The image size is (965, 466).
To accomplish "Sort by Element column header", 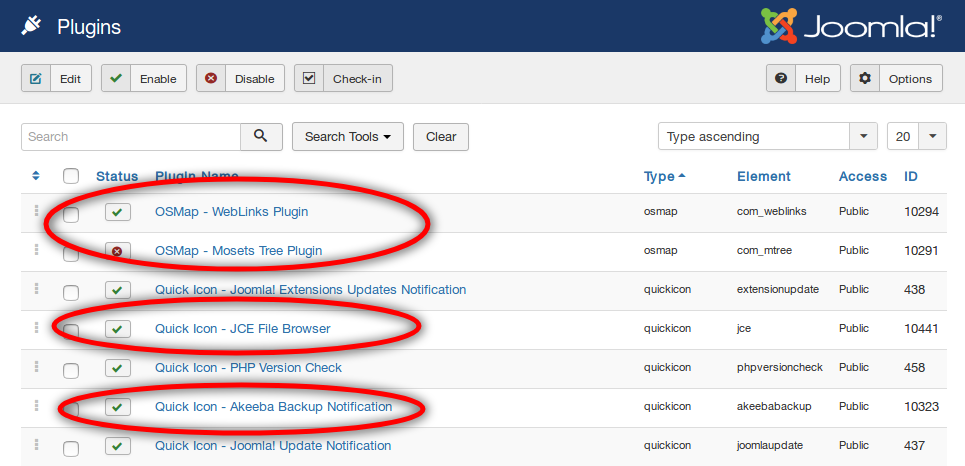I will 764,176.
